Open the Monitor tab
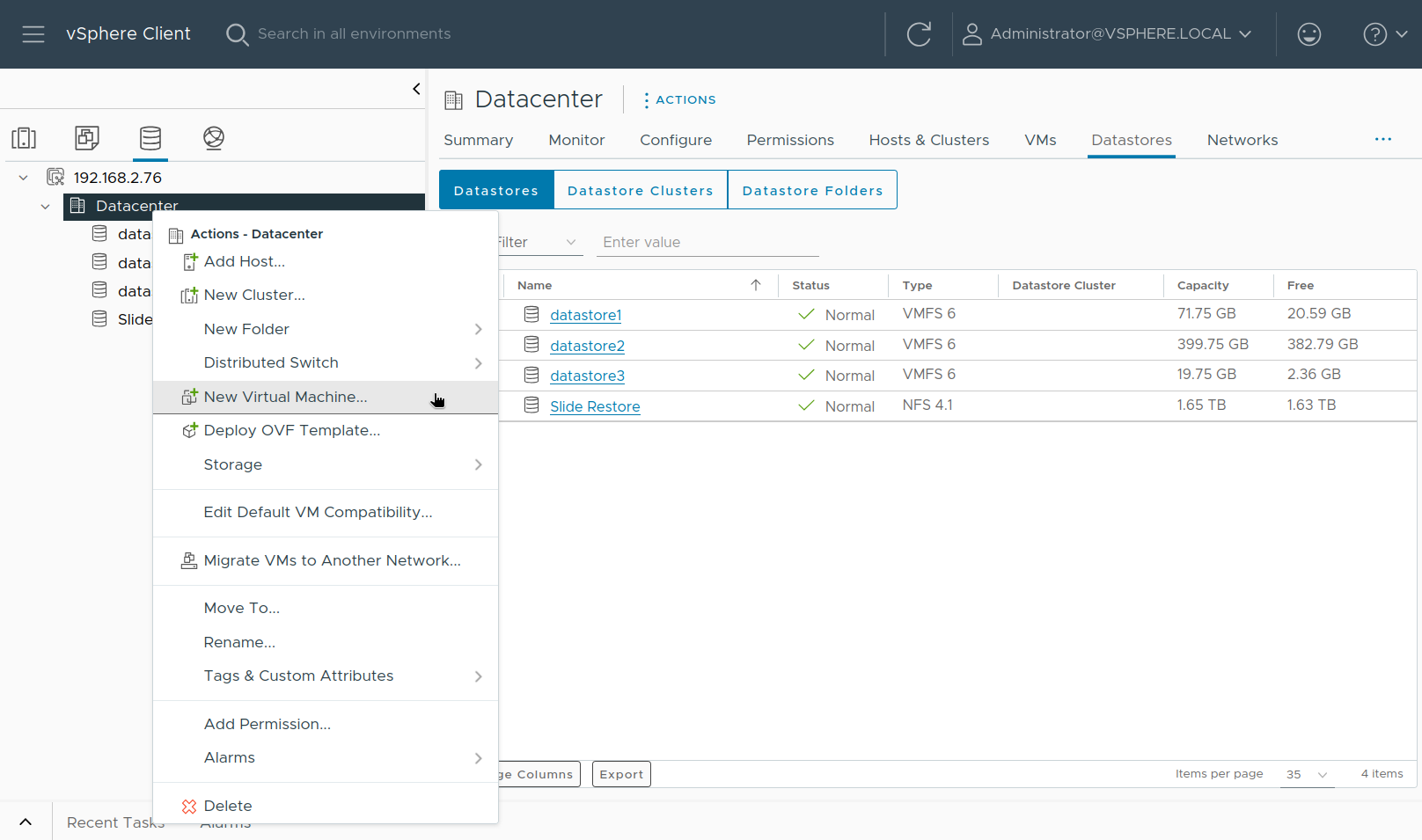Image resolution: width=1422 pixels, height=840 pixels. [576, 140]
